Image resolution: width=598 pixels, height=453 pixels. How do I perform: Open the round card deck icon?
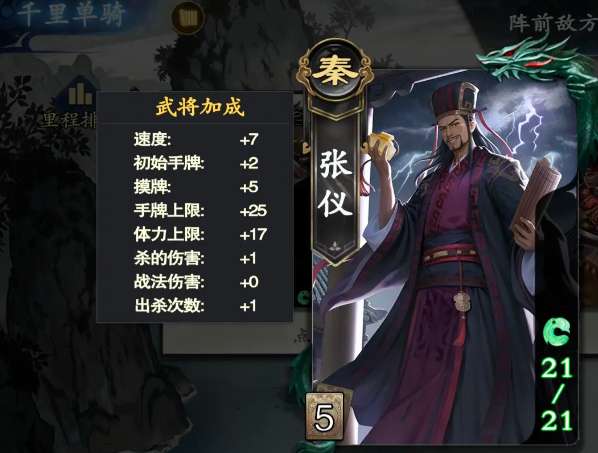[188, 18]
